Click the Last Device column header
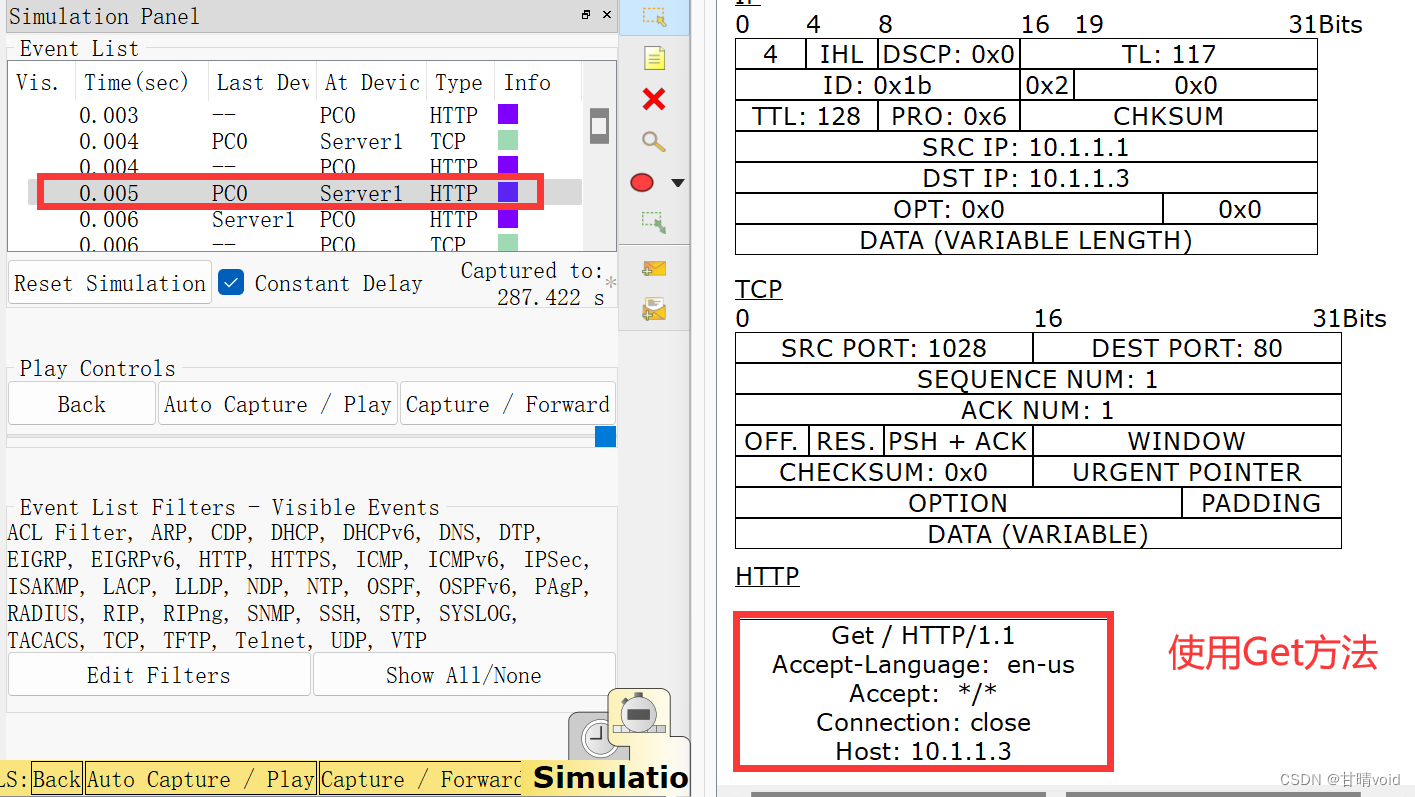This screenshot has height=797, width=1415. 262,82
